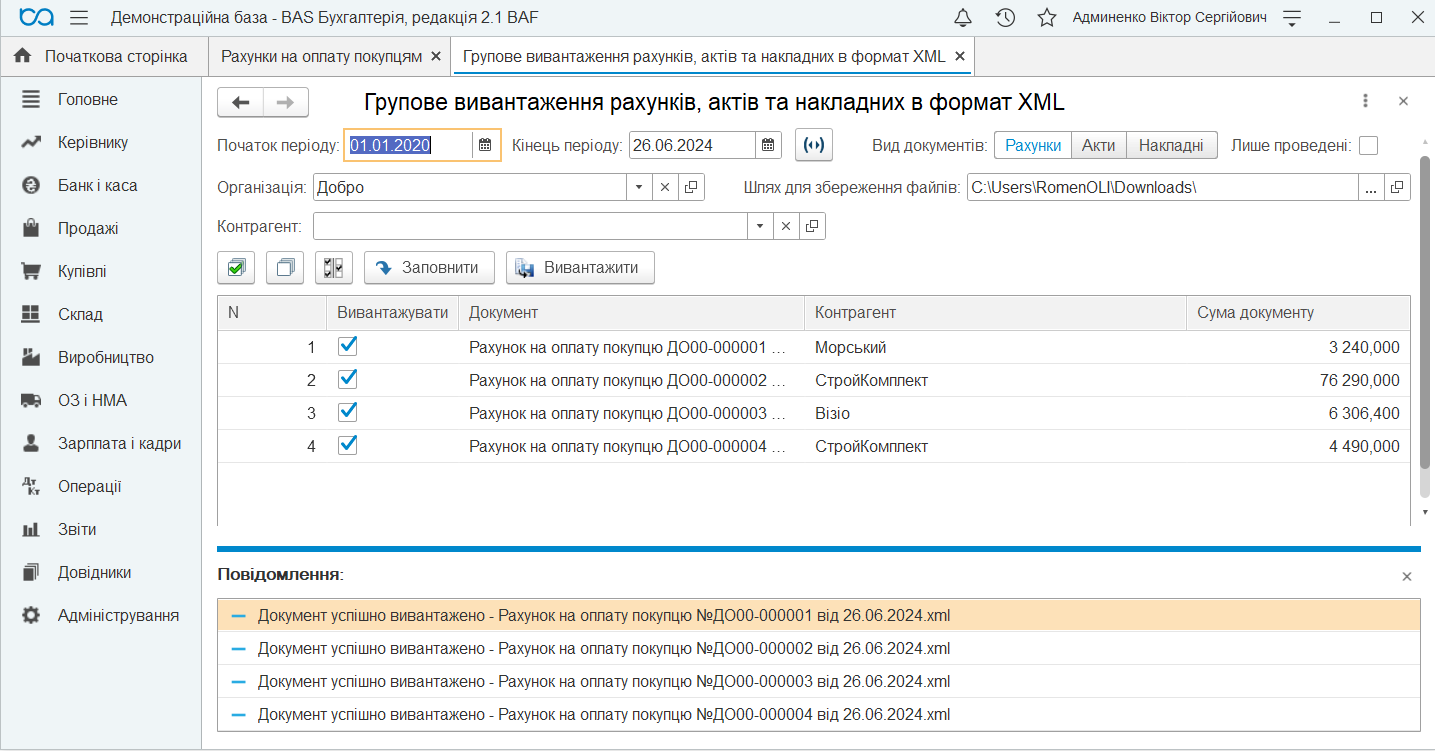Select amount cell 76 290,000
This screenshot has height=751, width=1435.
point(1298,380)
